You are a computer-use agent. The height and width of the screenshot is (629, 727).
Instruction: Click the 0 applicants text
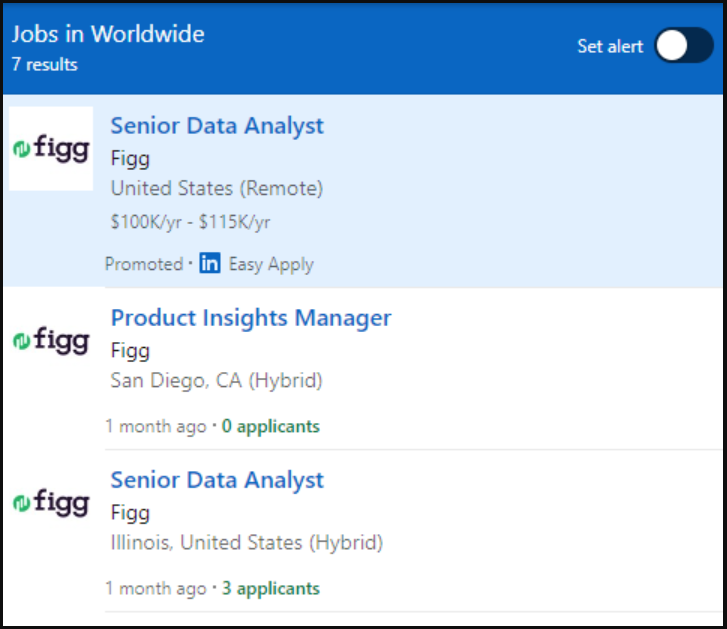tap(271, 426)
